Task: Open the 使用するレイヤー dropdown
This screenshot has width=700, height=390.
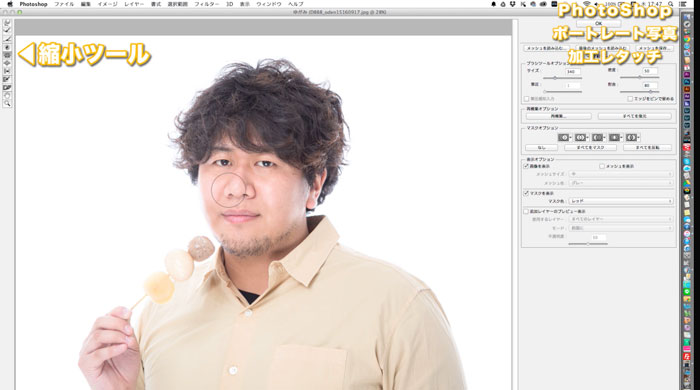Action: (x=621, y=219)
